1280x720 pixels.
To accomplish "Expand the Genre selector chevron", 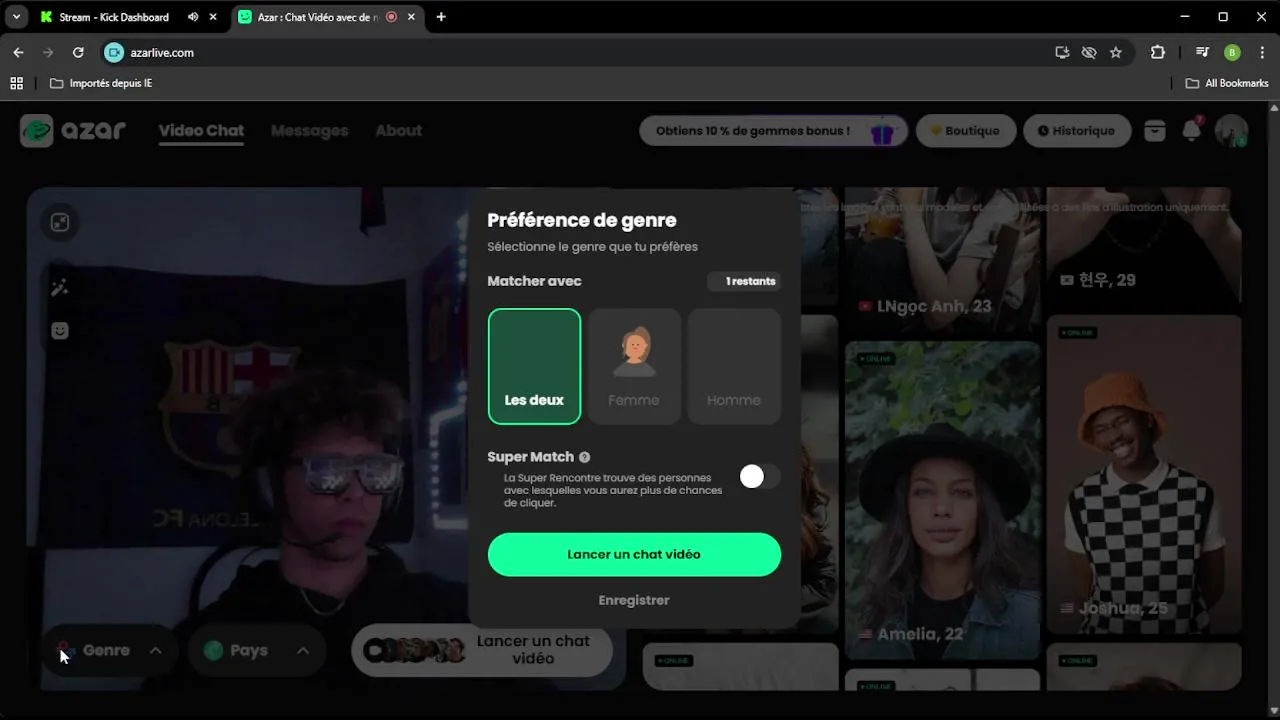I will [156, 650].
